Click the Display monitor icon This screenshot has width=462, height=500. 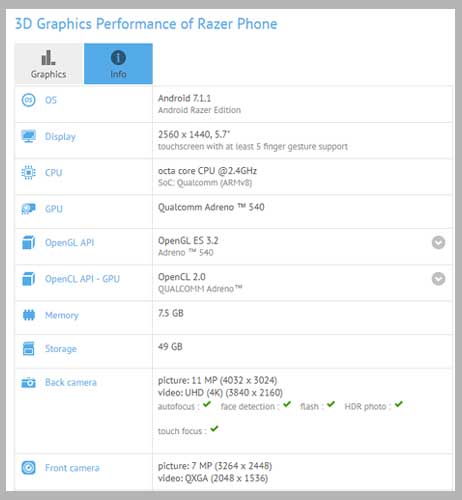(x=28, y=136)
